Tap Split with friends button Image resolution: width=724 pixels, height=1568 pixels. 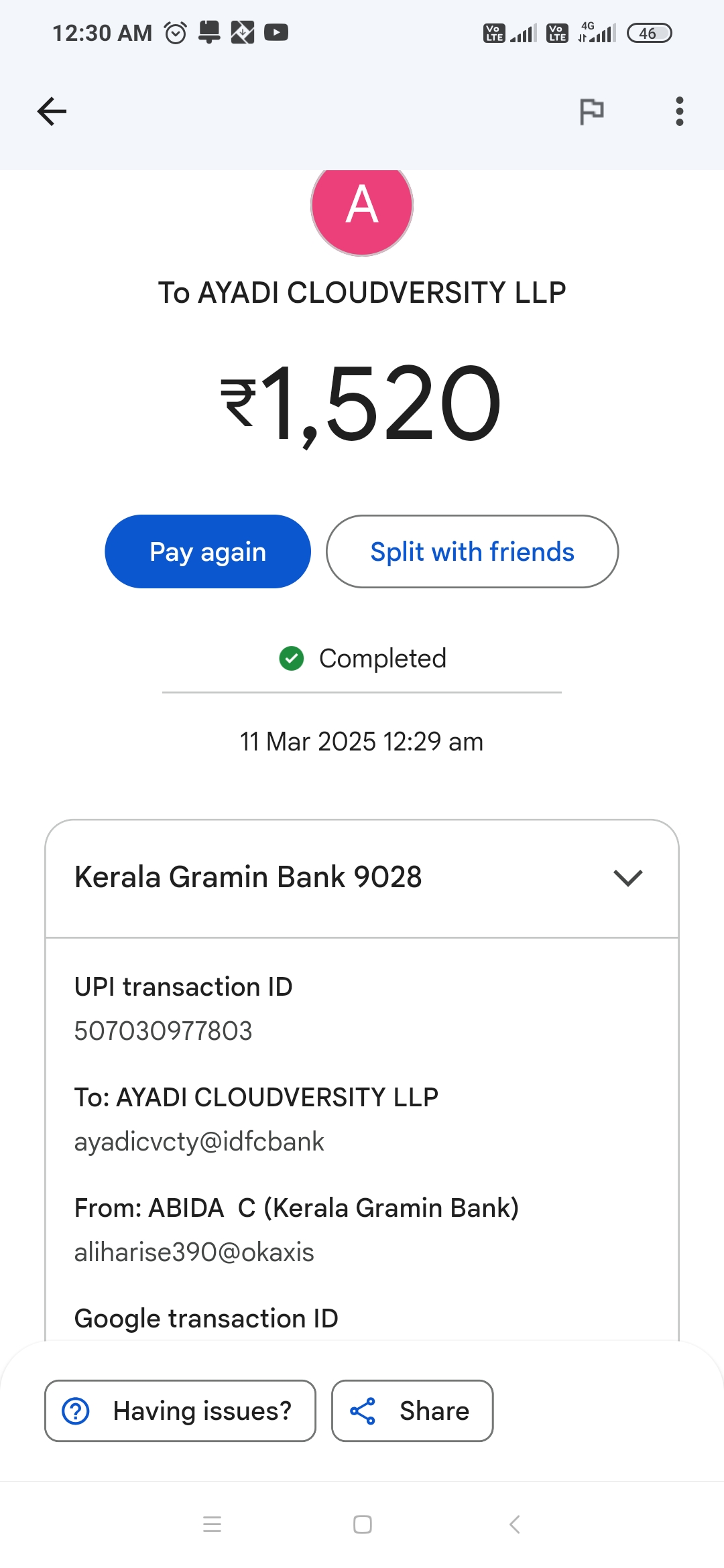[x=472, y=551]
